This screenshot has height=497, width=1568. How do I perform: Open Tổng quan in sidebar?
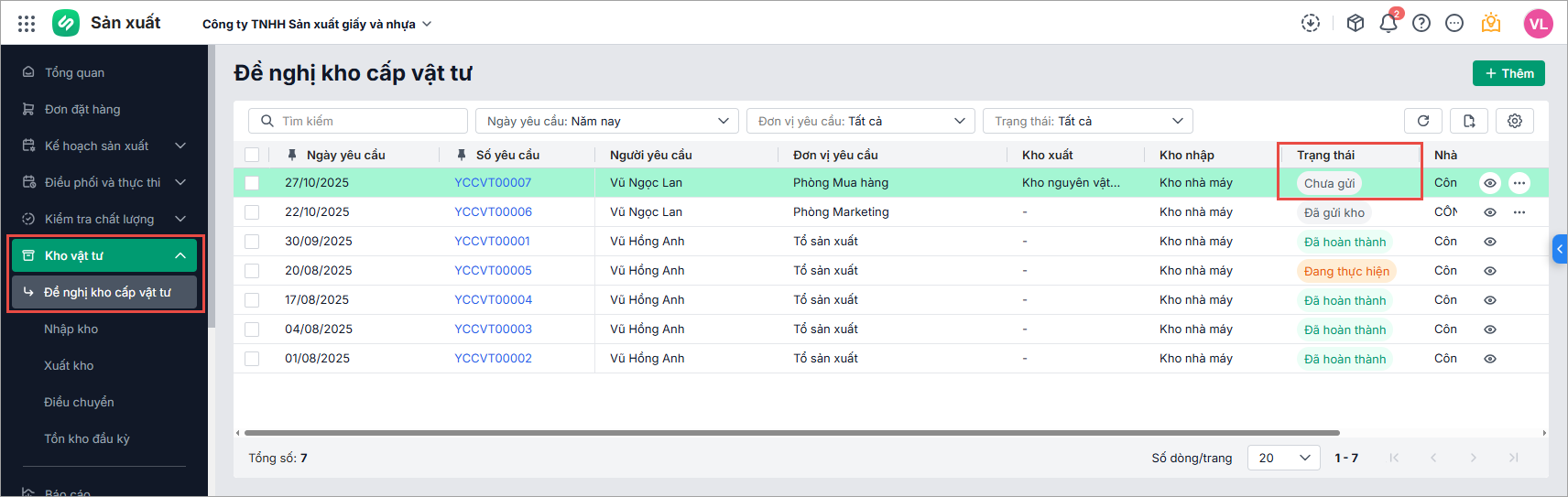point(103,72)
